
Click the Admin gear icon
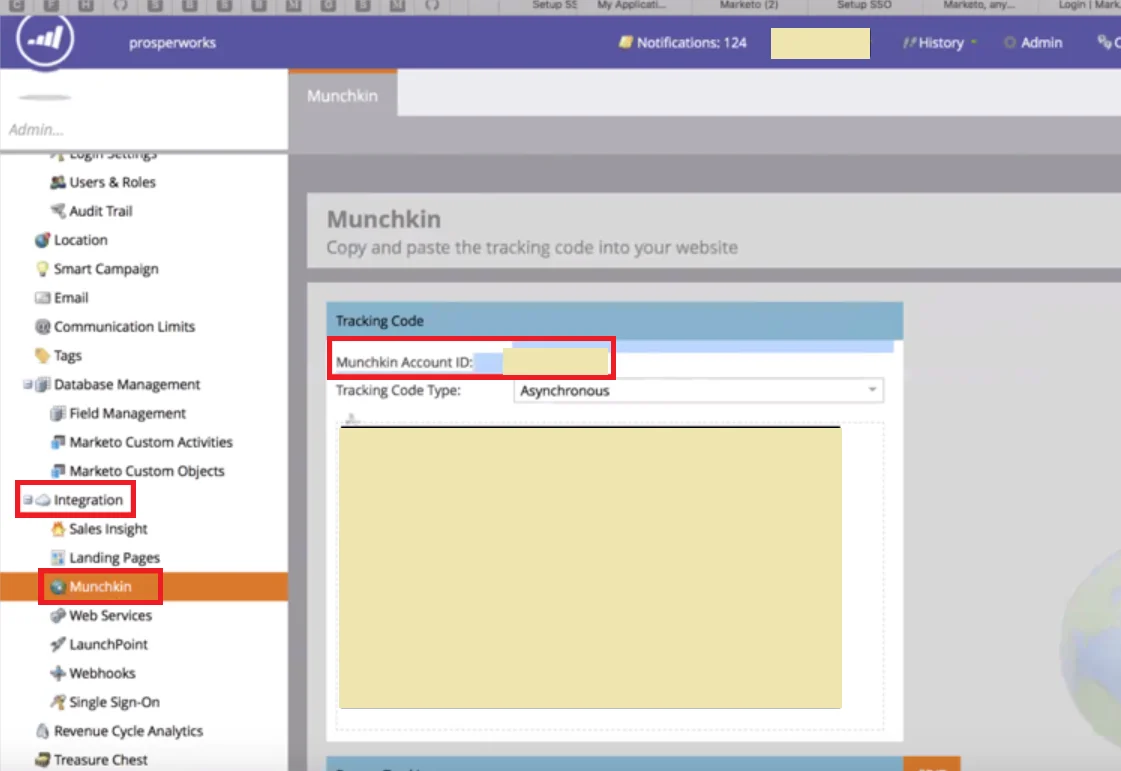coord(1009,43)
